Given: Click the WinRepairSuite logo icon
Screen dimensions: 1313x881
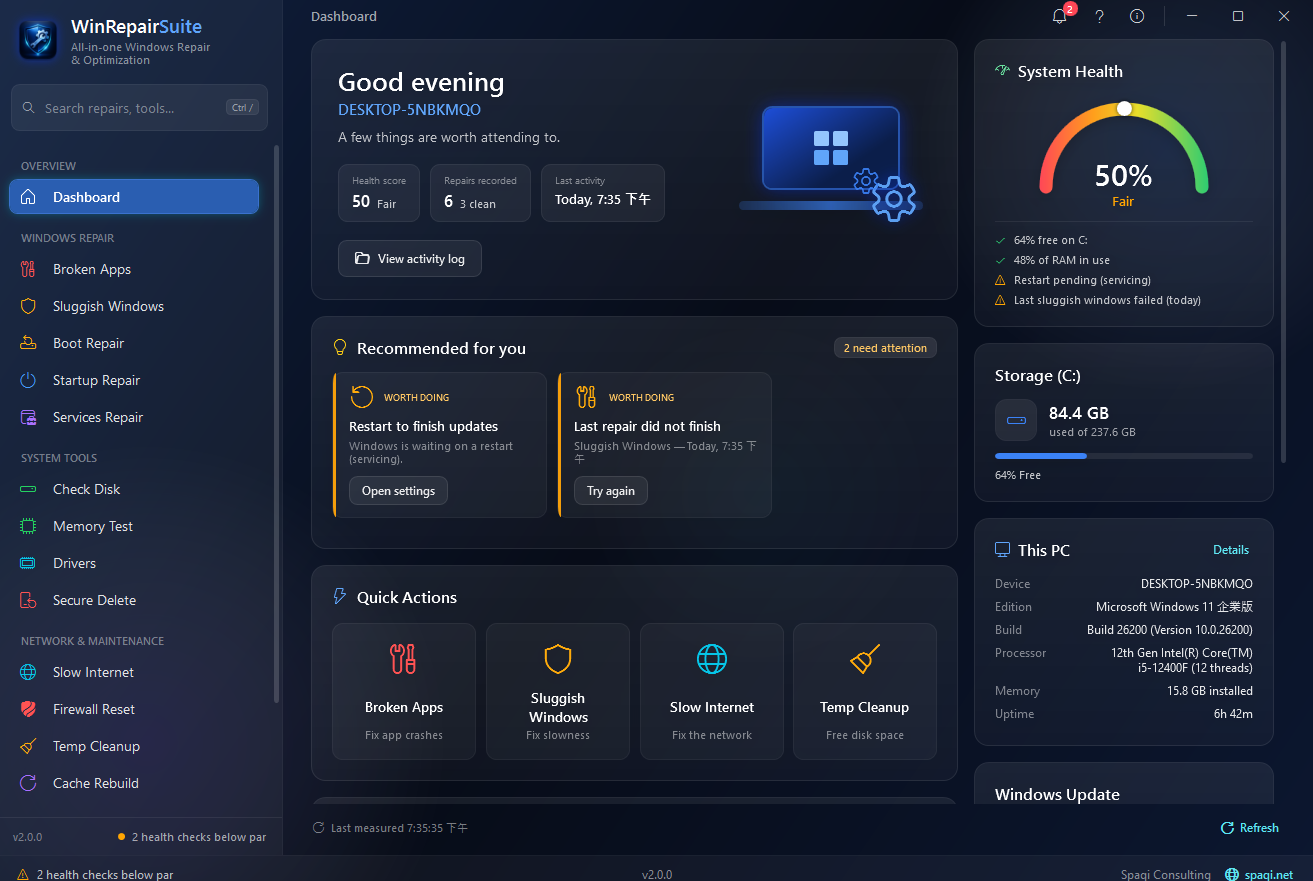Looking at the screenshot, I should click(x=38, y=40).
